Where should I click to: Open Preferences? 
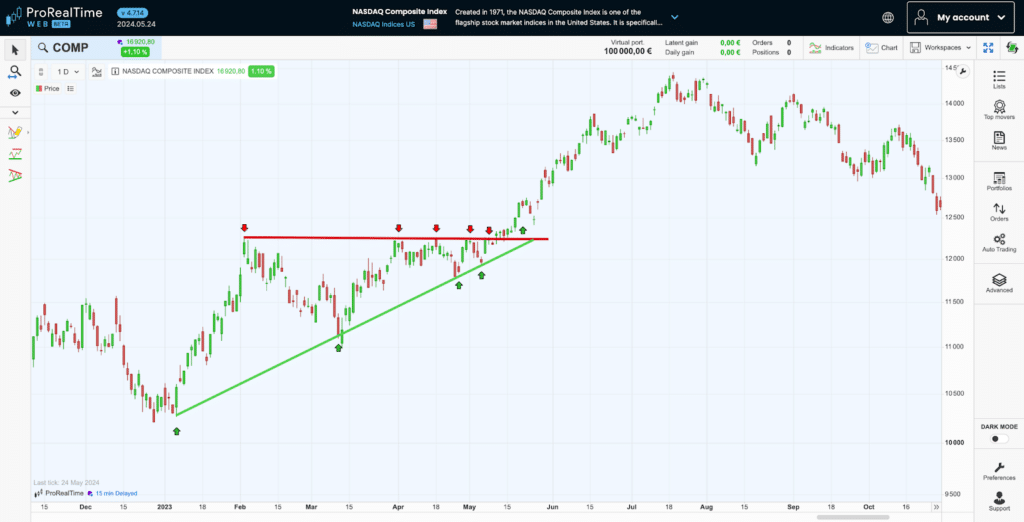coord(999,471)
